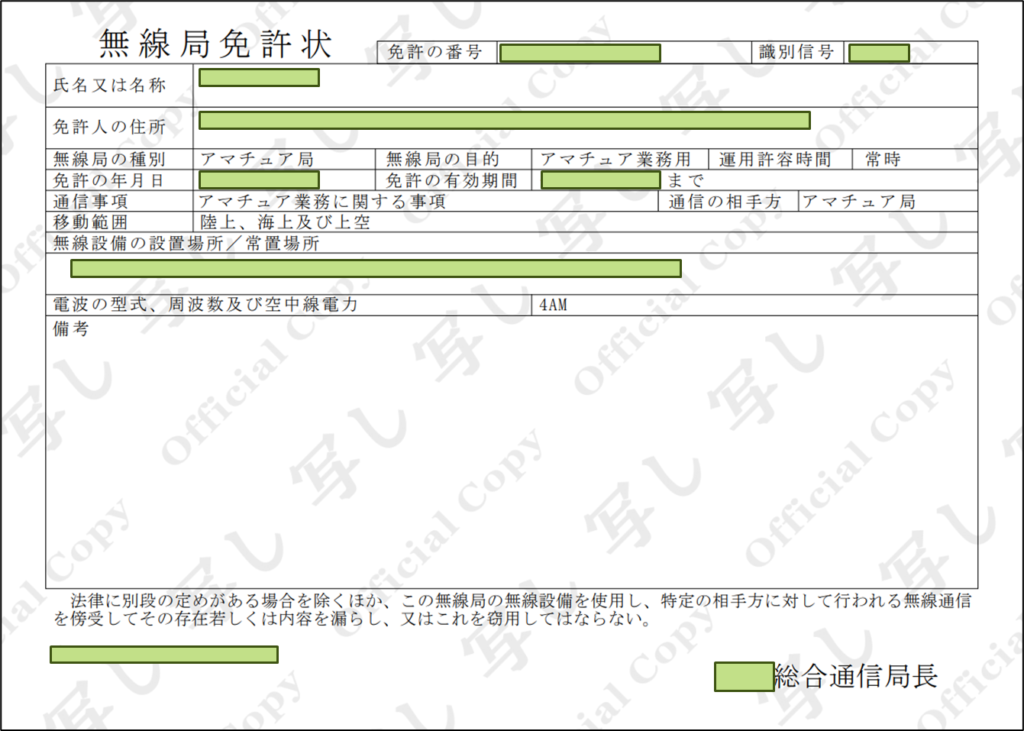The image size is (1024, 731).
Task: Select the アマチュア業務用 purpose value
Action: 615,159
